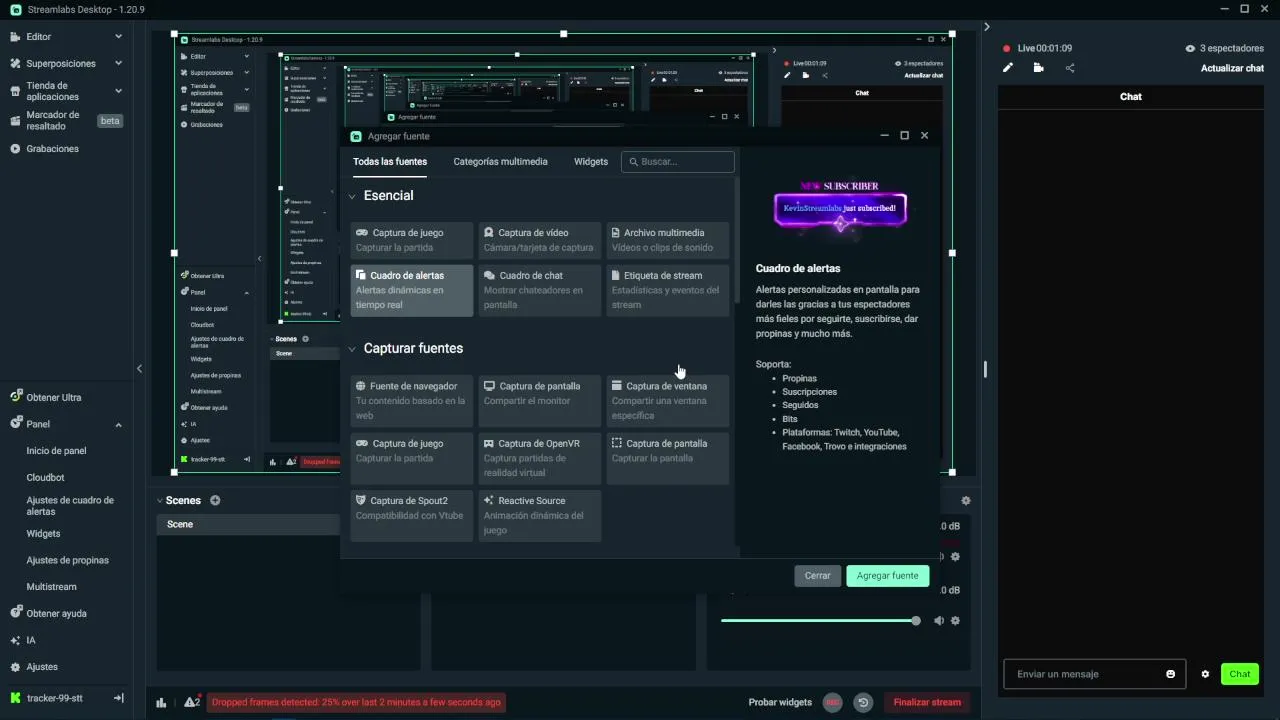Viewport: 1280px width, 720px height.
Task: Click Finalizar stream button
Action: pyautogui.click(x=927, y=703)
